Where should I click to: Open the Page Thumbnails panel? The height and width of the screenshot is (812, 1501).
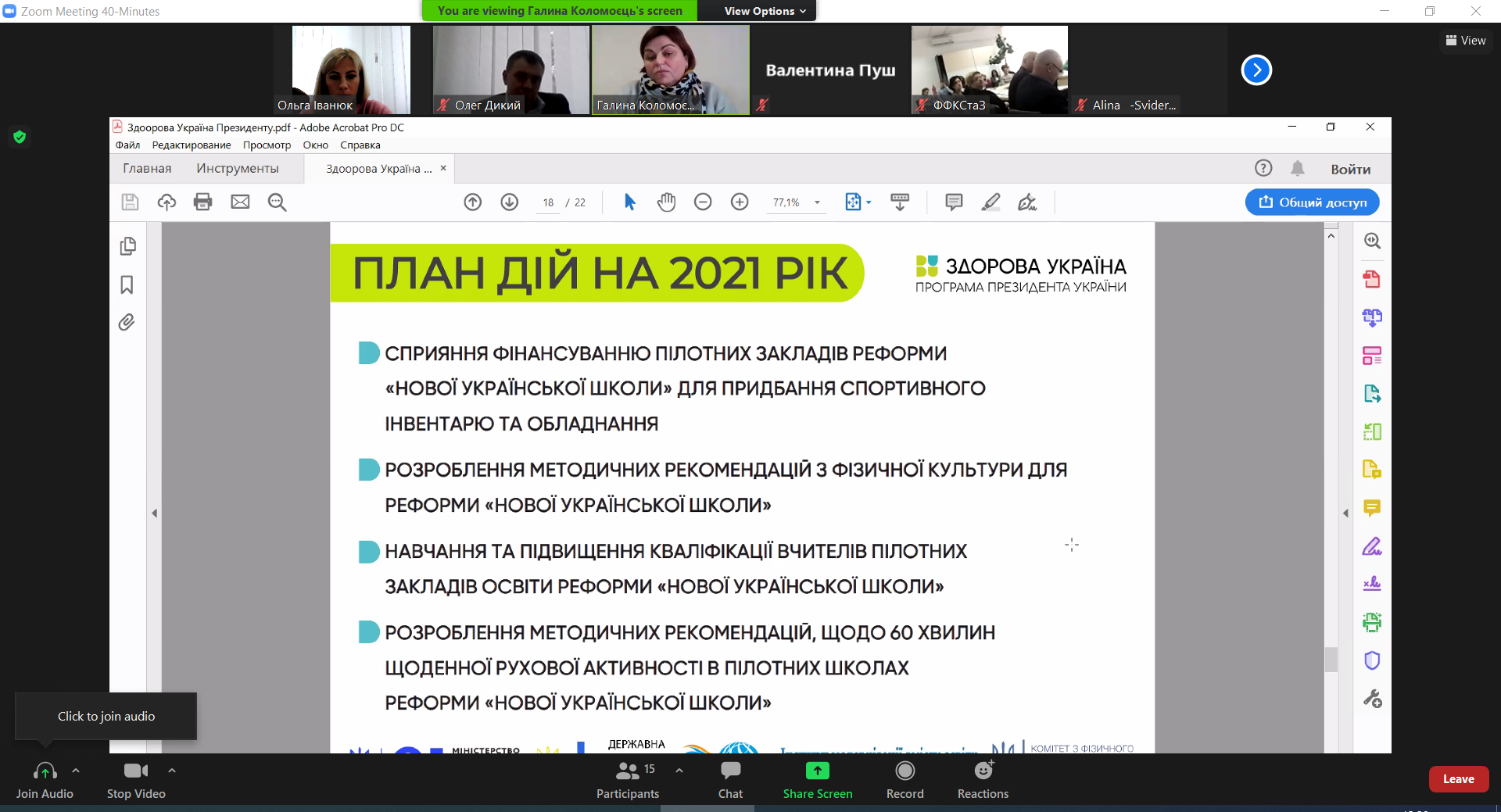(127, 245)
